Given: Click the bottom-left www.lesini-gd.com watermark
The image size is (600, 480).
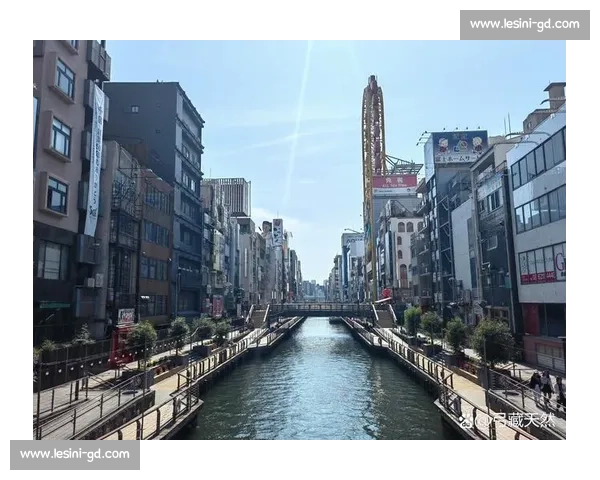Looking at the screenshot, I should (x=75, y=455).
